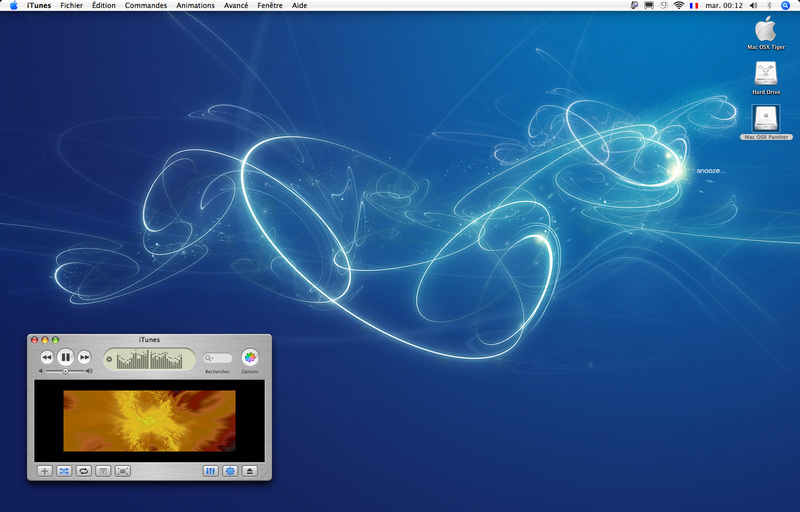The width and height of the screenshot is (800, 512).
Task: Click in the Rechercher search field
Action: pyautogui.click(x=217, y=358)
